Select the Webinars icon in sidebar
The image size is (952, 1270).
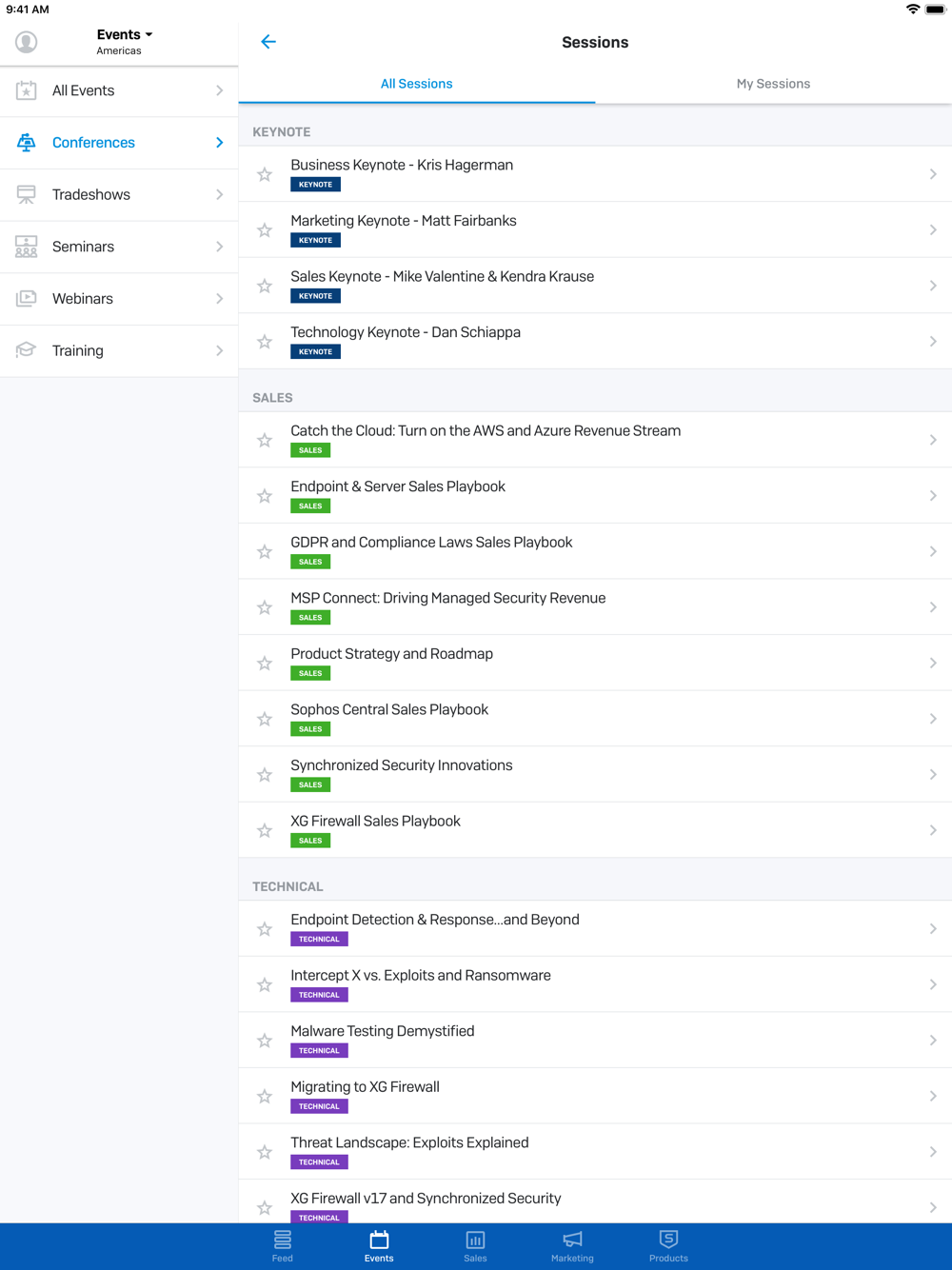tap(27, 298)
